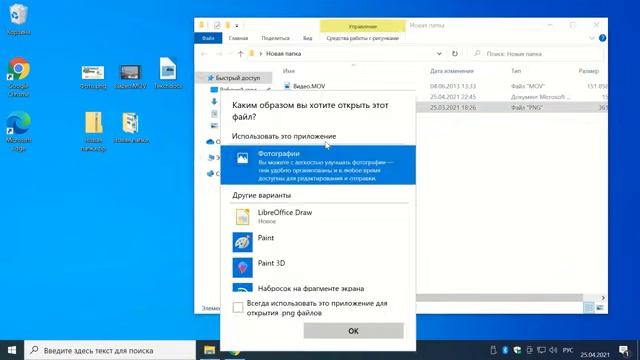Choose Набросок на фрагменте экрана app

coord(318,287)
